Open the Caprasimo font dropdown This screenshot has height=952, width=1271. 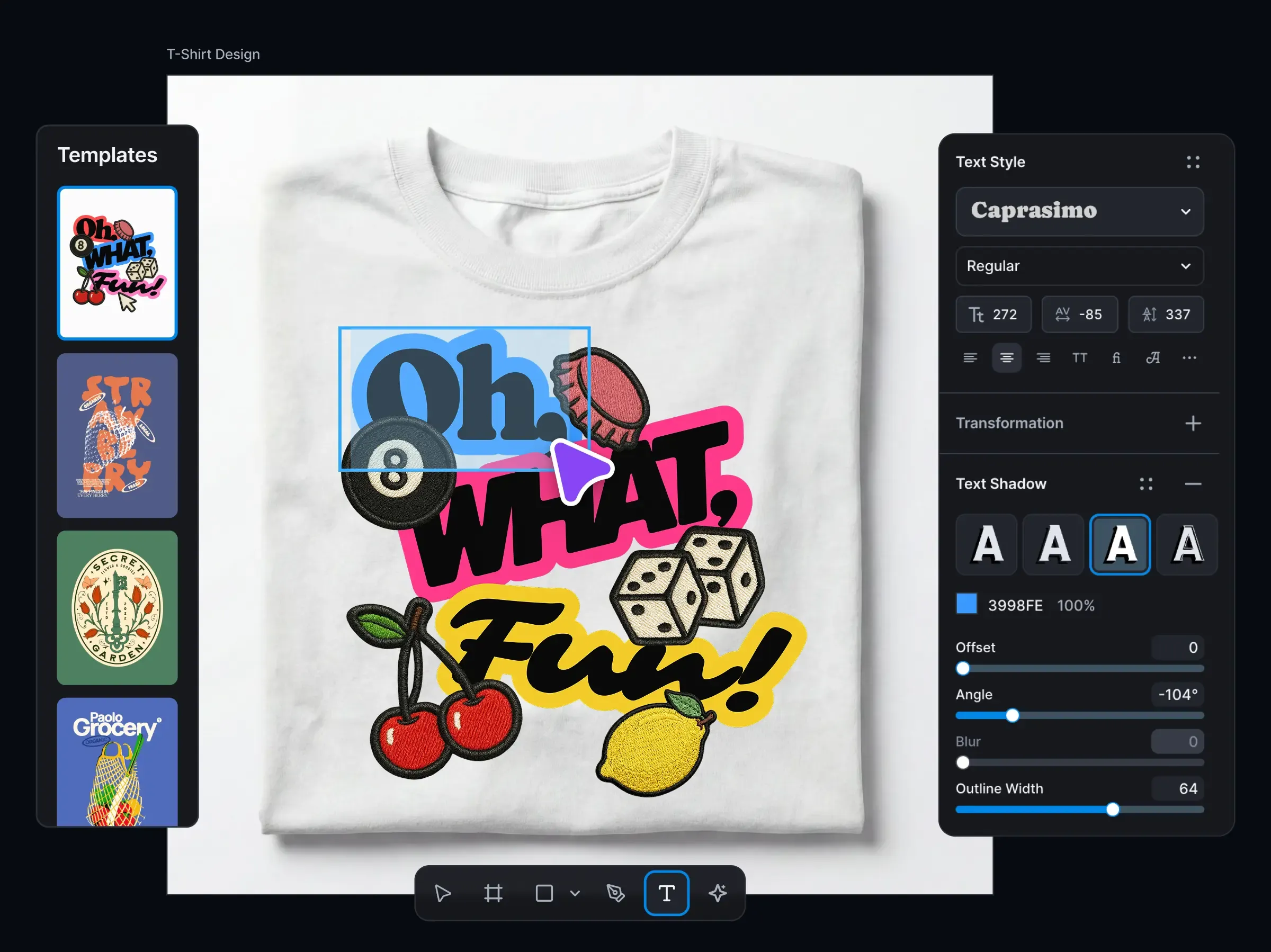[x=1080, y=211]
